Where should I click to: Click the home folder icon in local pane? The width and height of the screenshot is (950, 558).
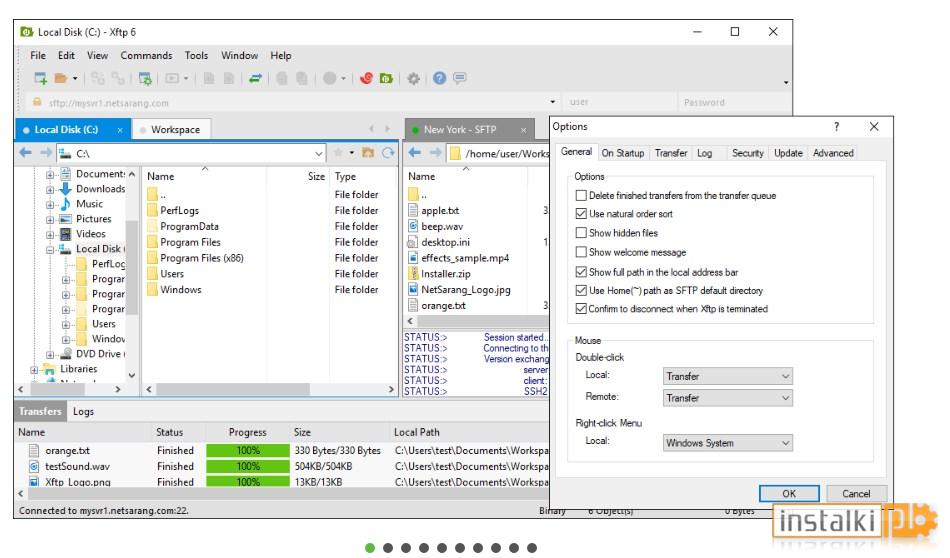pos(368,153)
